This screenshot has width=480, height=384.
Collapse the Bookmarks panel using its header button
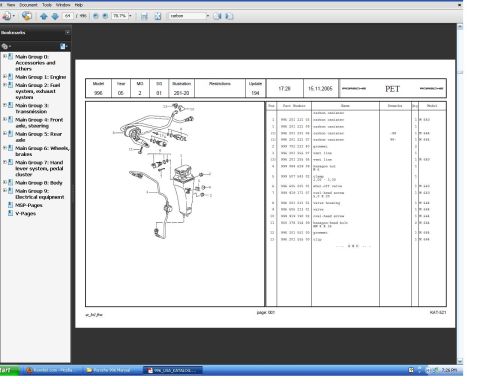68,32
